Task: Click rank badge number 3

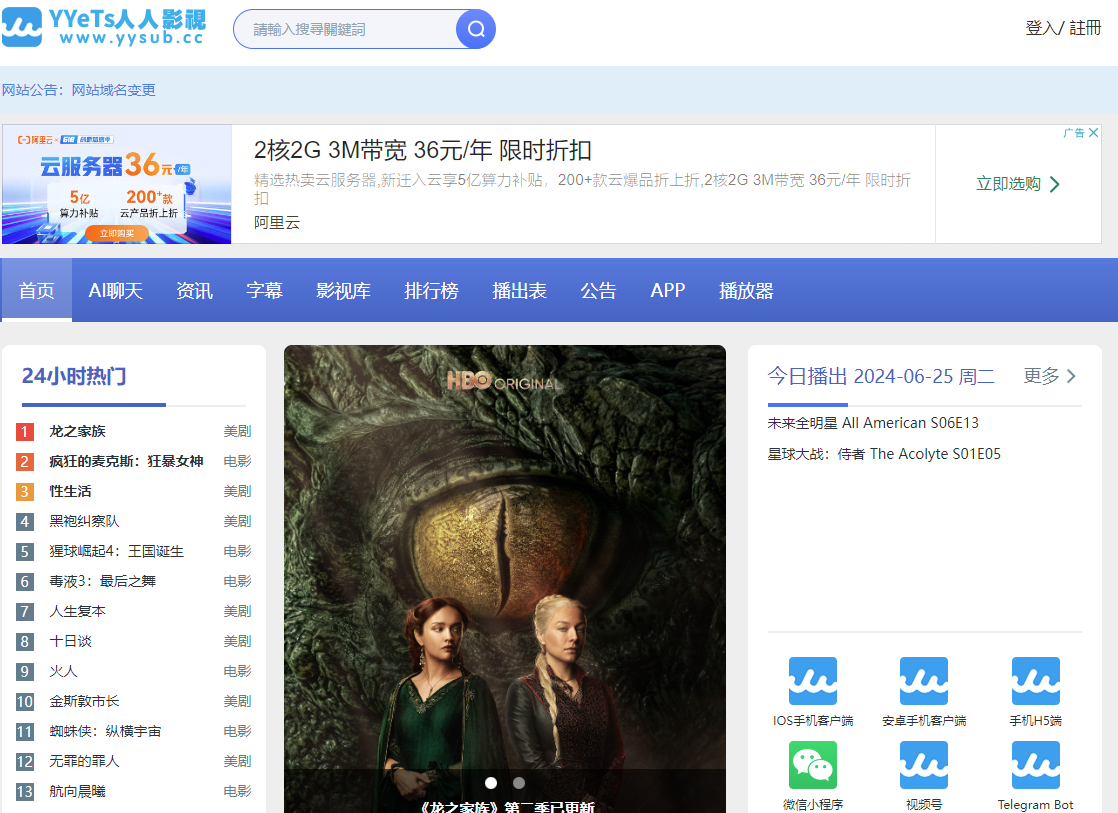Action: [x=24, y=491]
